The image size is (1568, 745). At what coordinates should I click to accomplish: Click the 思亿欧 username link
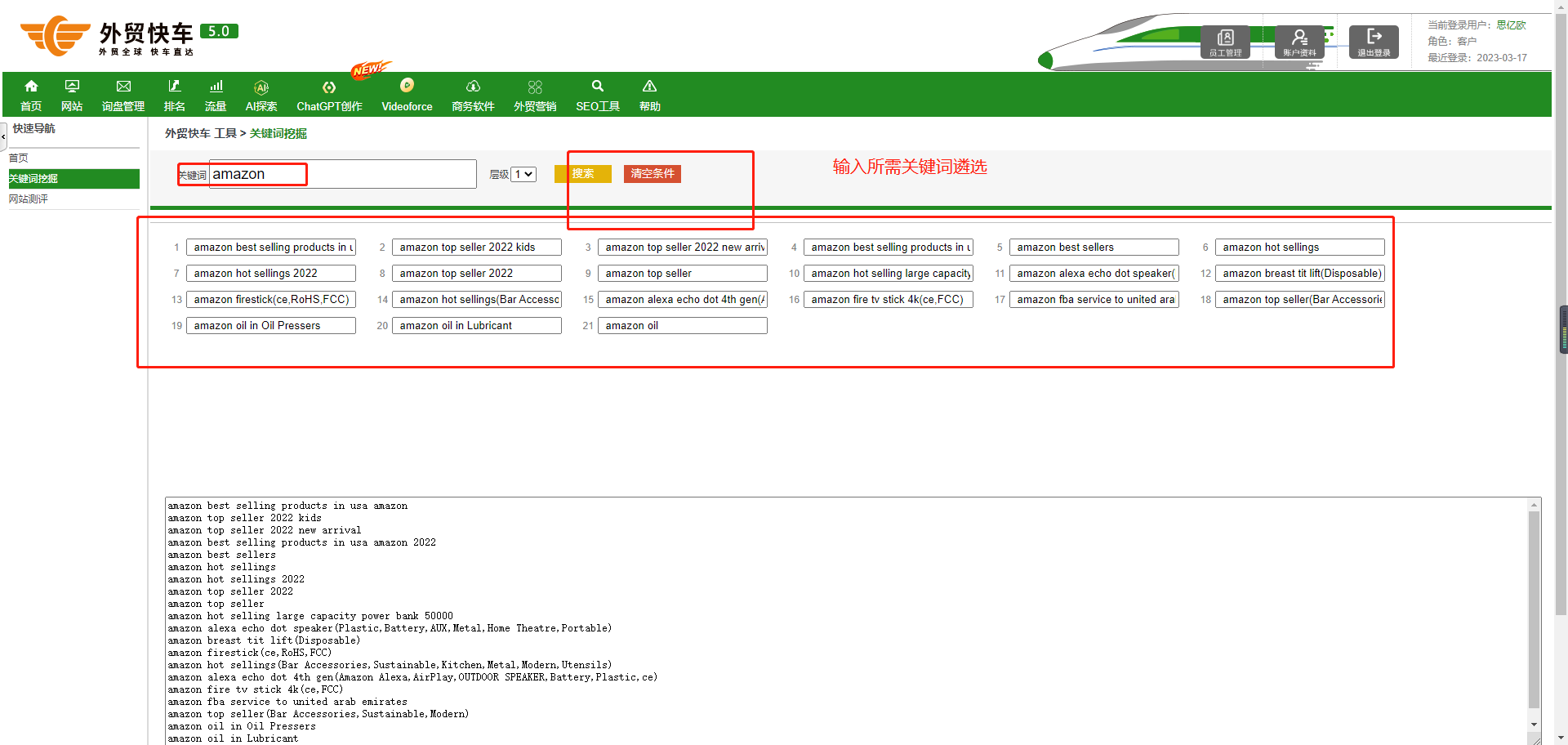click(1511, 25)
